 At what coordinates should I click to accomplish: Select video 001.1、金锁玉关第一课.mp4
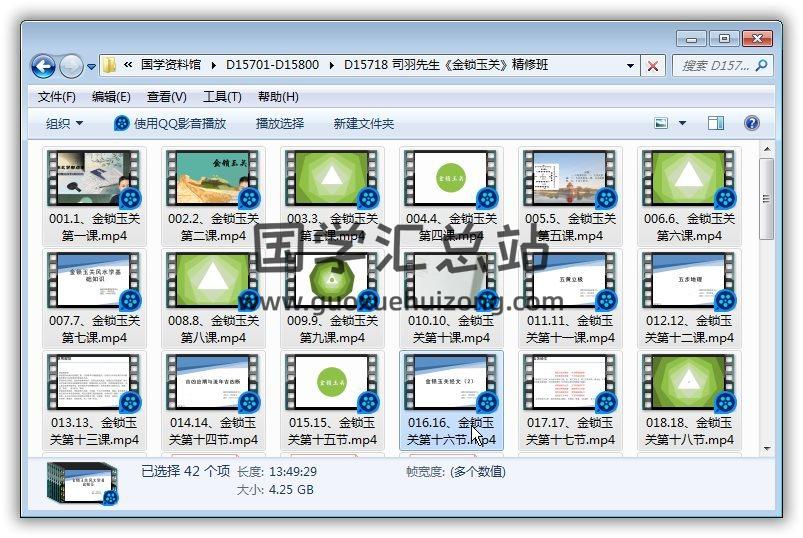[x=94, y=197]
